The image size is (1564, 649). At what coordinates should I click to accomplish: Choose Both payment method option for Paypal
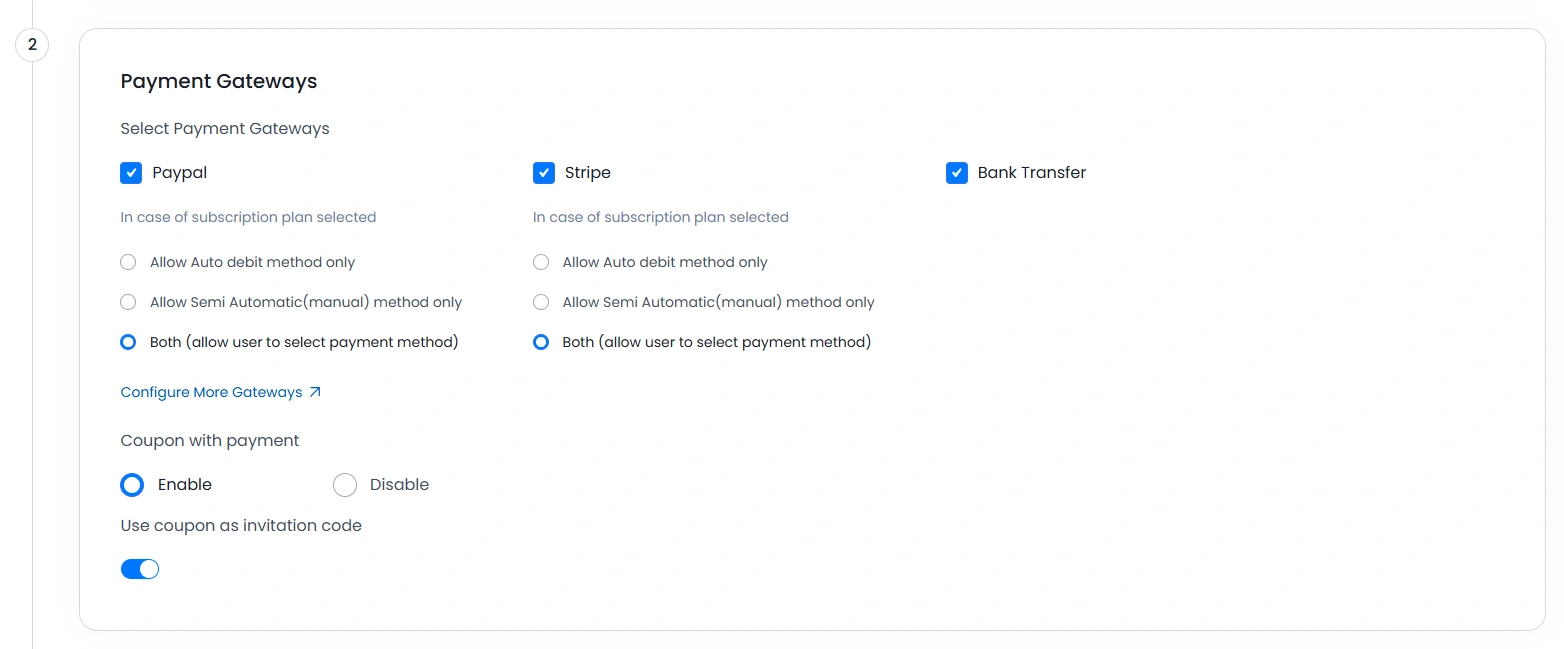[128, 342]
